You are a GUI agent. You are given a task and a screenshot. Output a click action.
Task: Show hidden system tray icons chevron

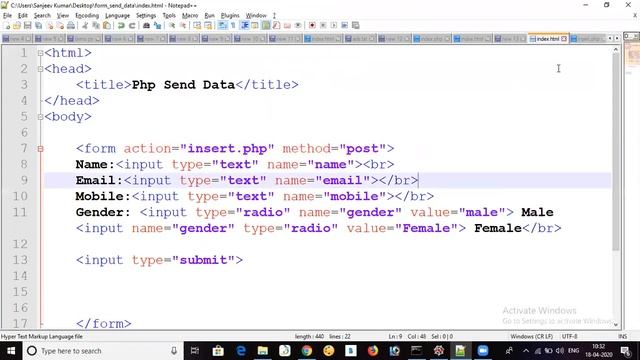click(526, 351)
